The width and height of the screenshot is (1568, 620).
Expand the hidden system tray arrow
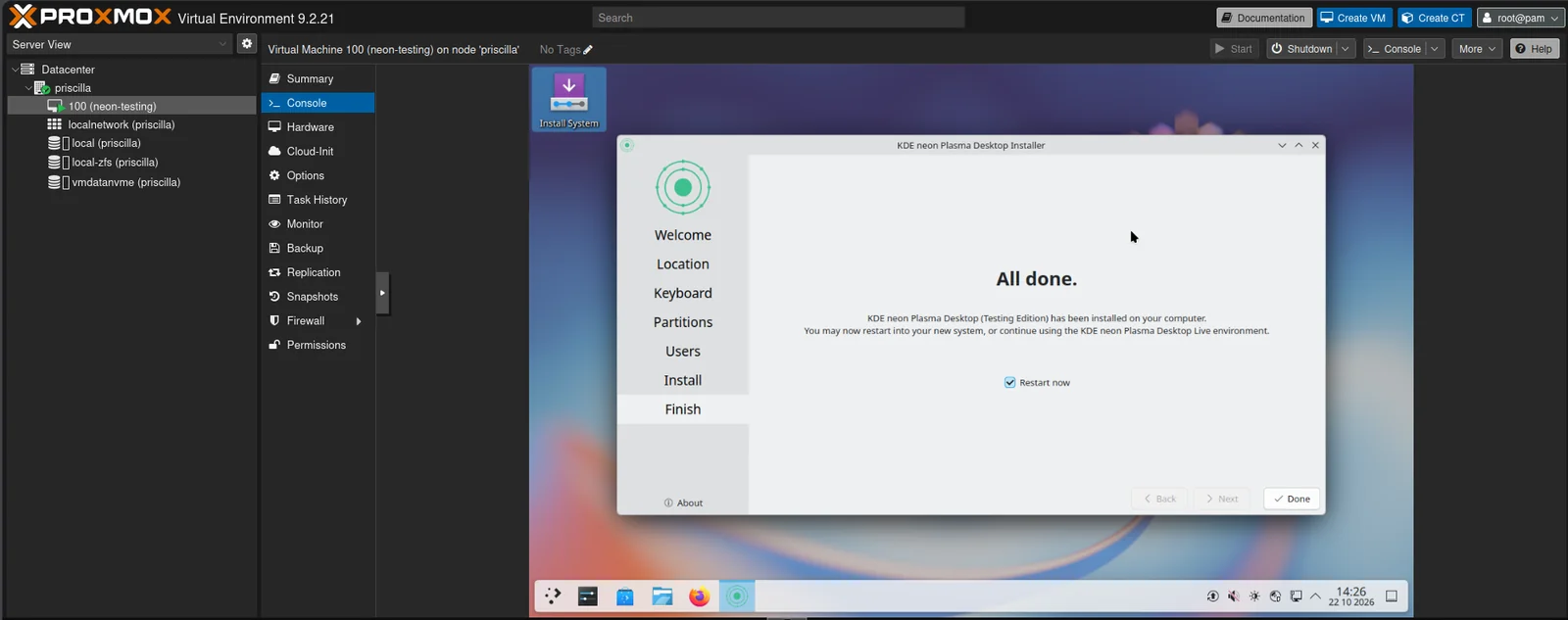pos(1315,596)
